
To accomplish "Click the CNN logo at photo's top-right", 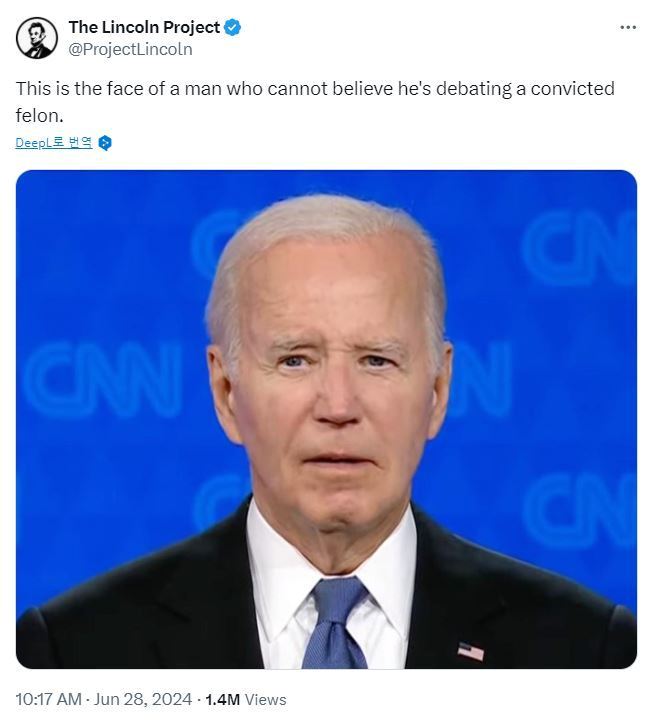I will click(x=576, y=250).
